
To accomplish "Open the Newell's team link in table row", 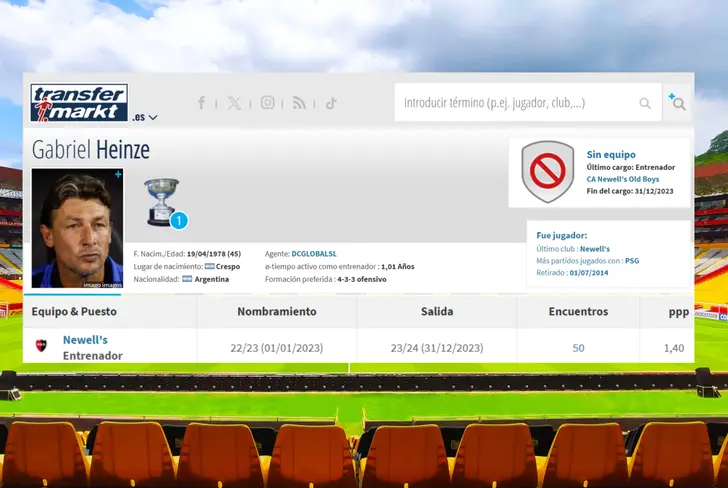I will (85, 340).
